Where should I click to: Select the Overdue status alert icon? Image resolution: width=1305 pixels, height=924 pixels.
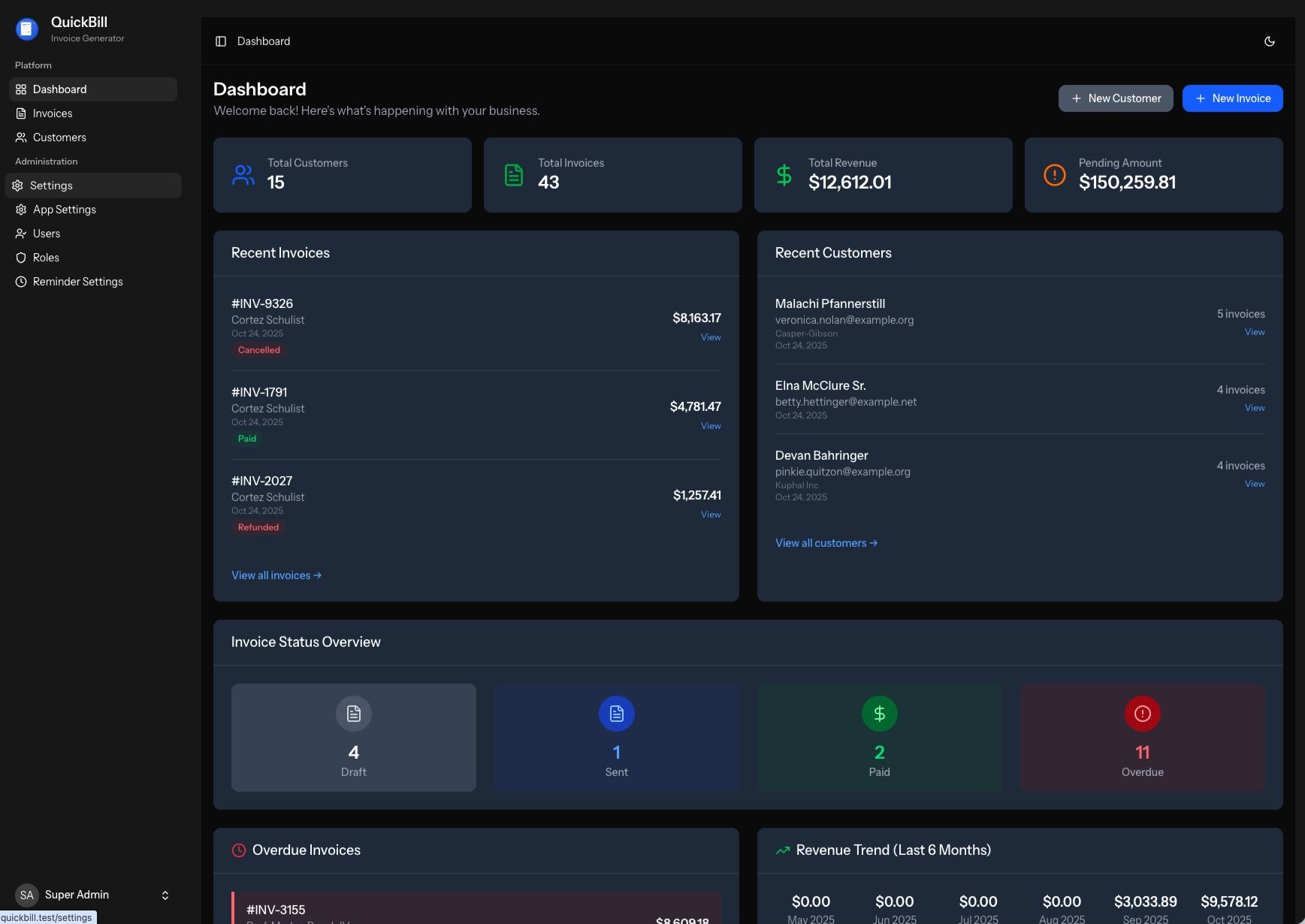pyautogui.click(x=1142, y=714)
